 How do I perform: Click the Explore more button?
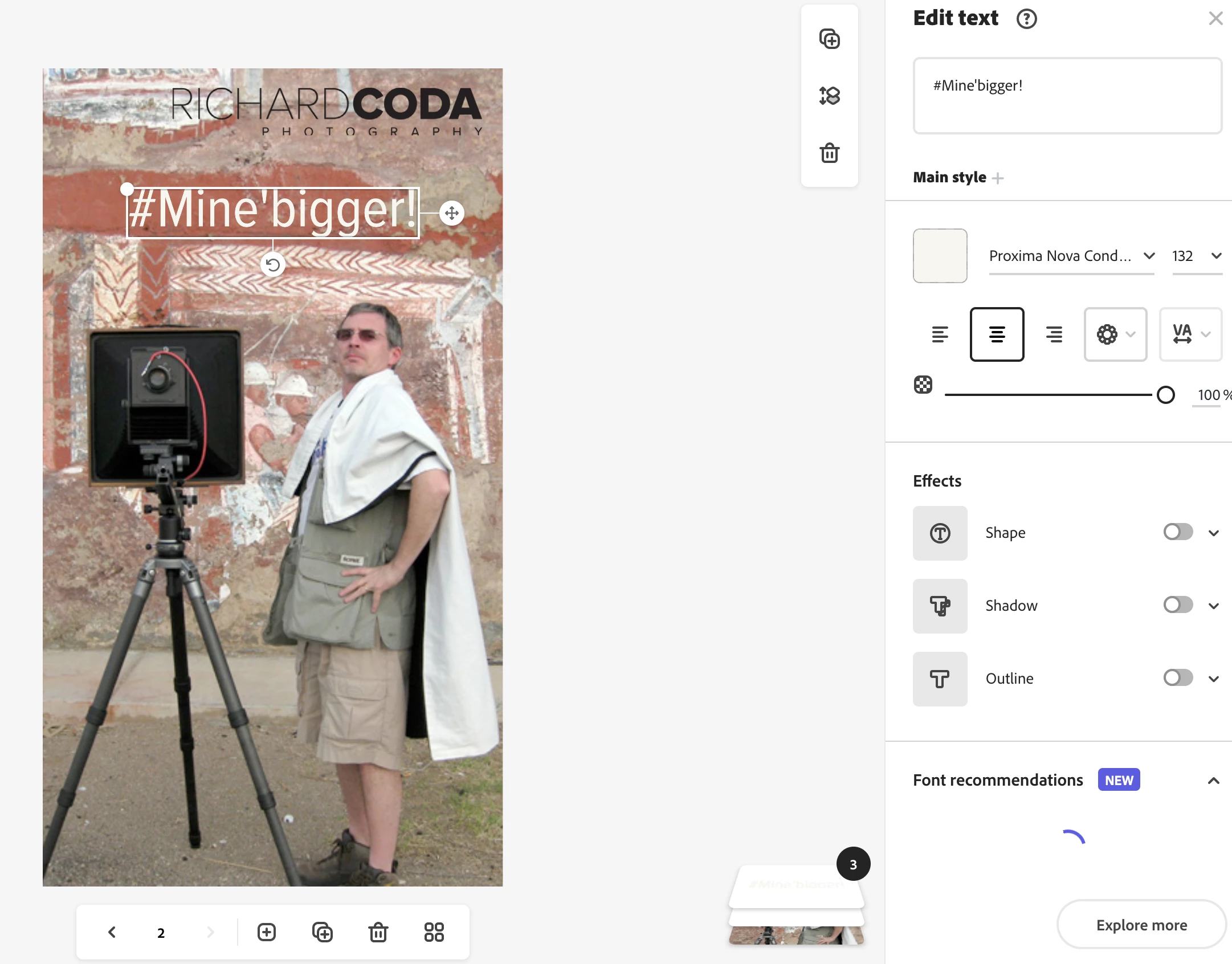tap(1141, 925)
